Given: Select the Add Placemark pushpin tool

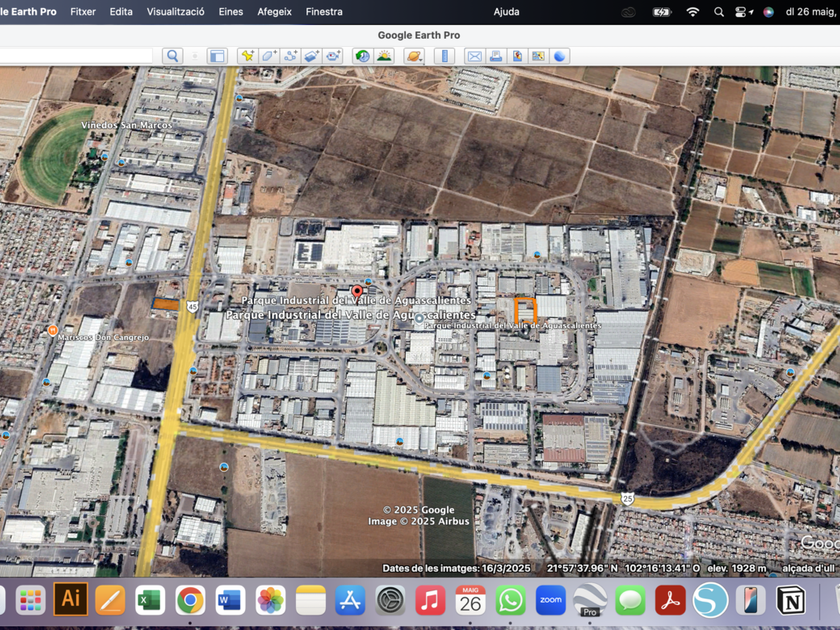Looking at the screenshot, I should coord(247,56).
